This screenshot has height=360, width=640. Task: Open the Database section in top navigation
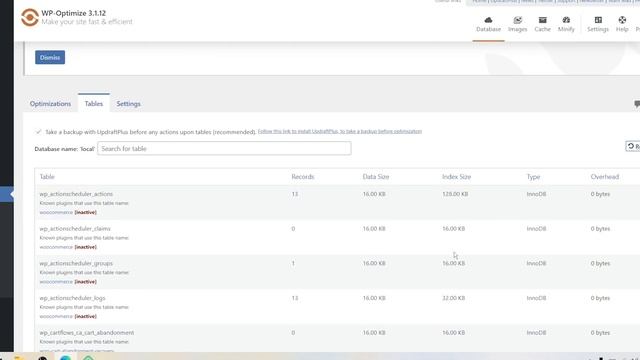(488, 24)
